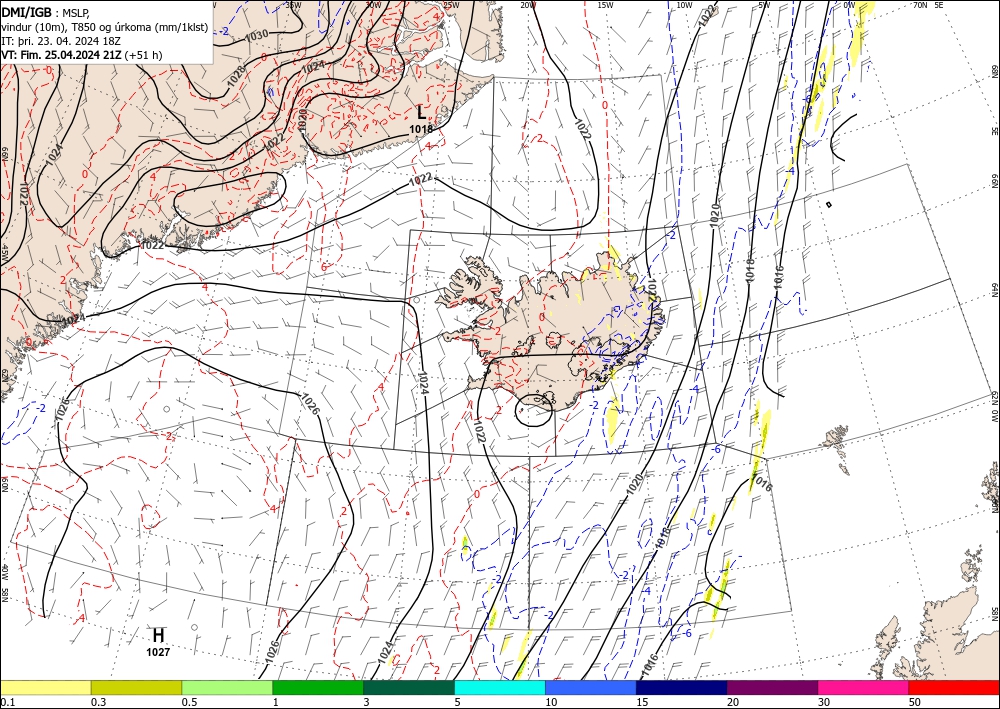This screenshot has width=1000, height=709.
Task: Click the "VT: Fim. 25.04.2024 21Z" valid time
Action: click(x=61, y=55)
